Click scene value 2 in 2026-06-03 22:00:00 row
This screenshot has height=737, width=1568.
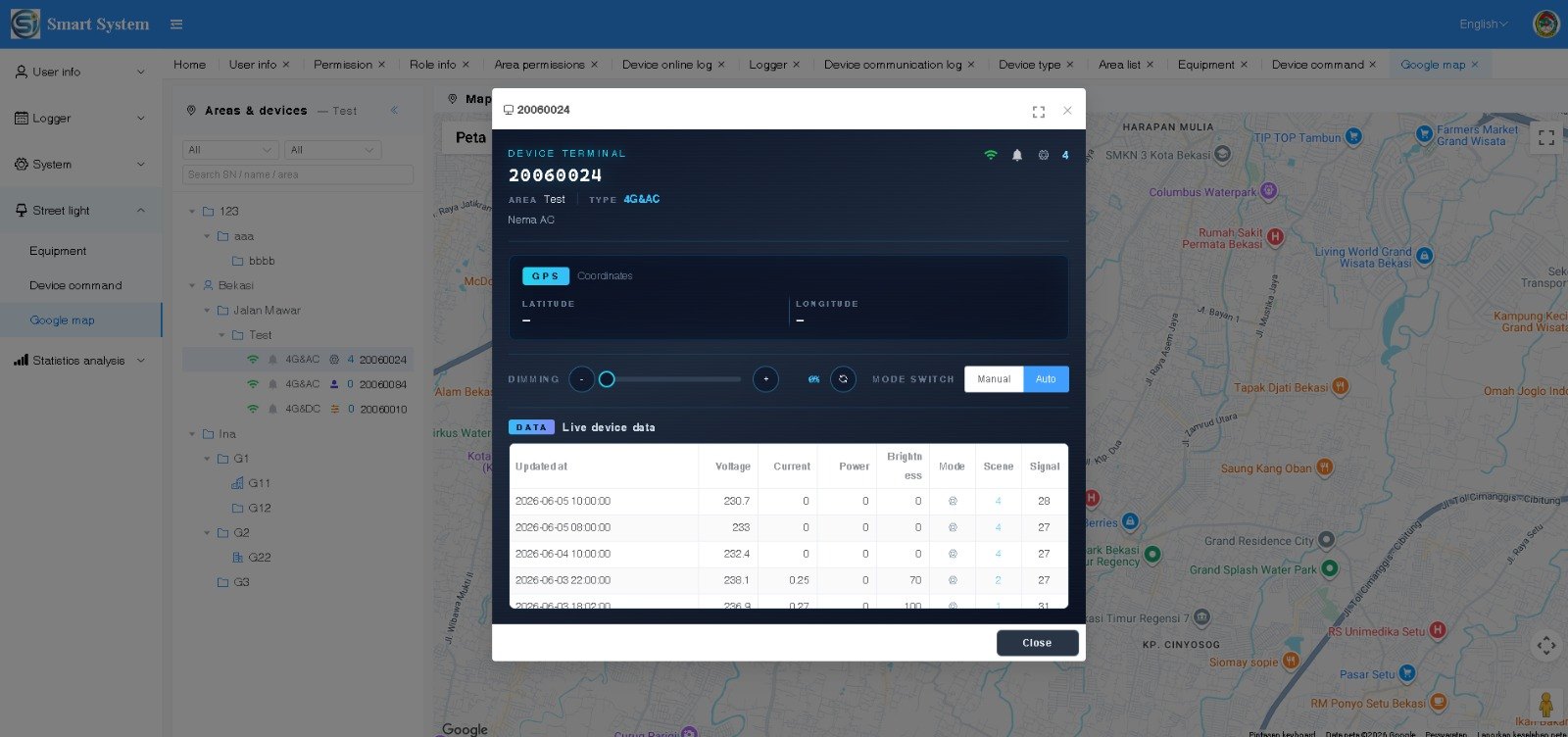[x=999, y=580]
